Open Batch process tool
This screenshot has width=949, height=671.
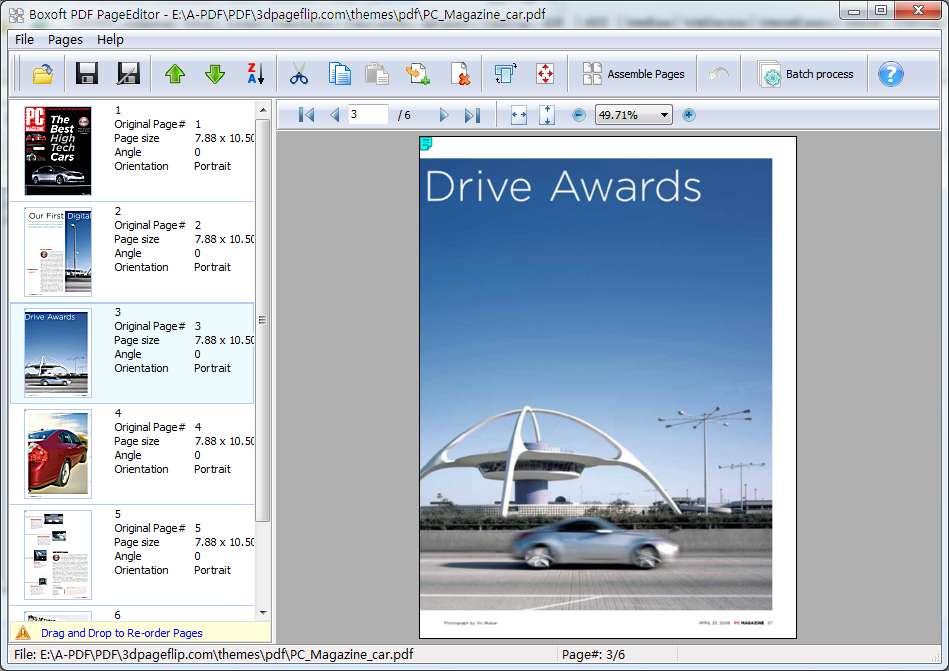[806, 74]
